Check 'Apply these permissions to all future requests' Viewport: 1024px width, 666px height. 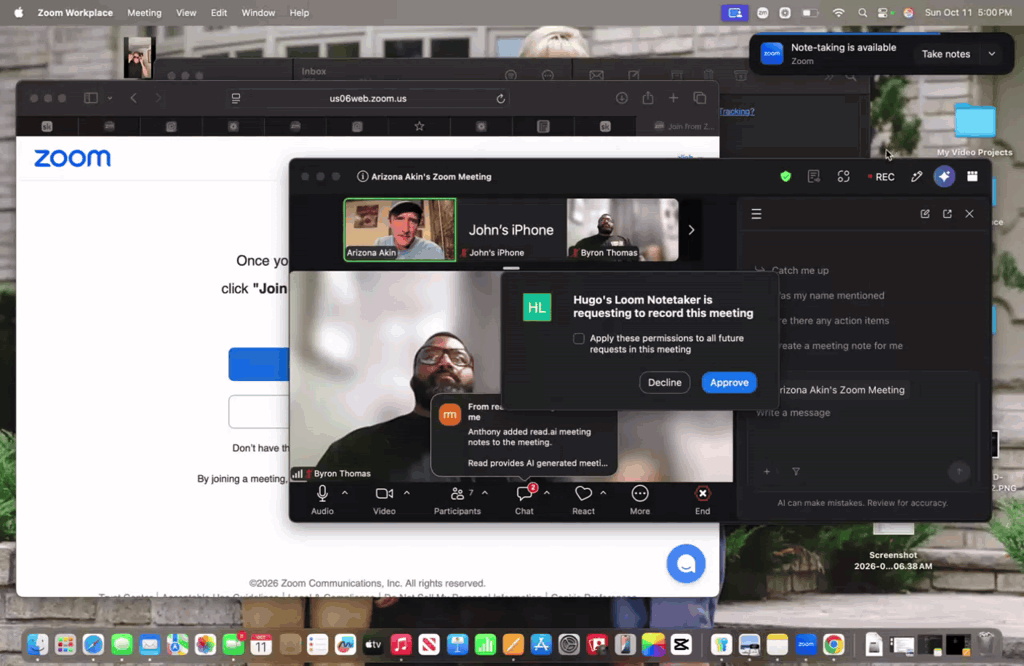point(579,338)
